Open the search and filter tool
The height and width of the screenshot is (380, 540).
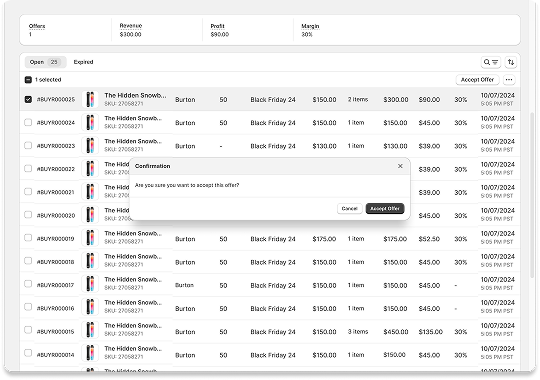(490, 62)
